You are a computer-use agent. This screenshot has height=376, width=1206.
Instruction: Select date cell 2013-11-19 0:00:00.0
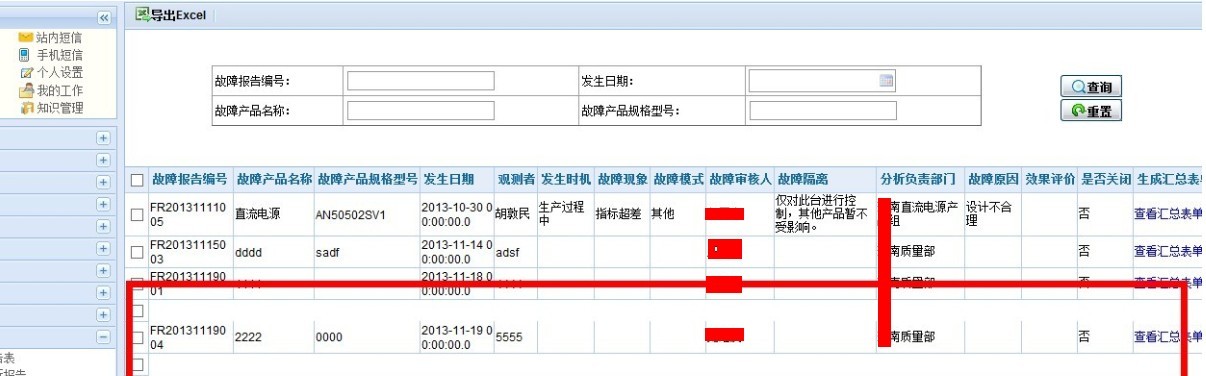(x=457, y=337)
